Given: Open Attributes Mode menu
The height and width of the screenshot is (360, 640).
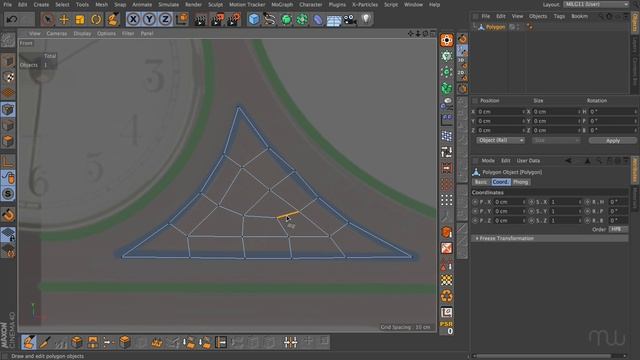Looking at the screenshot, I should (x=488, y=161).
